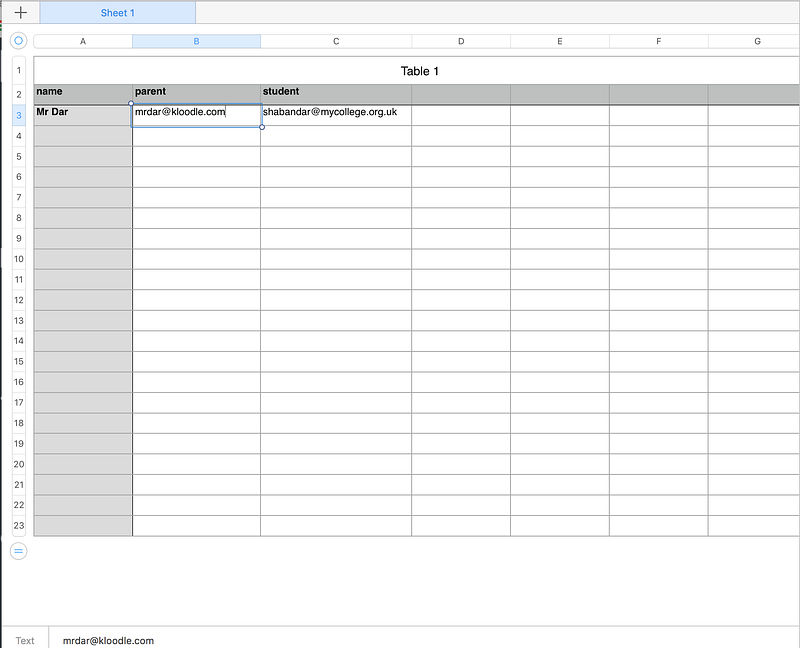Viewport: 800px width, 648px height.
Task: Click the top-left selection handle of cell B3
Action: (x=131, y=103)
